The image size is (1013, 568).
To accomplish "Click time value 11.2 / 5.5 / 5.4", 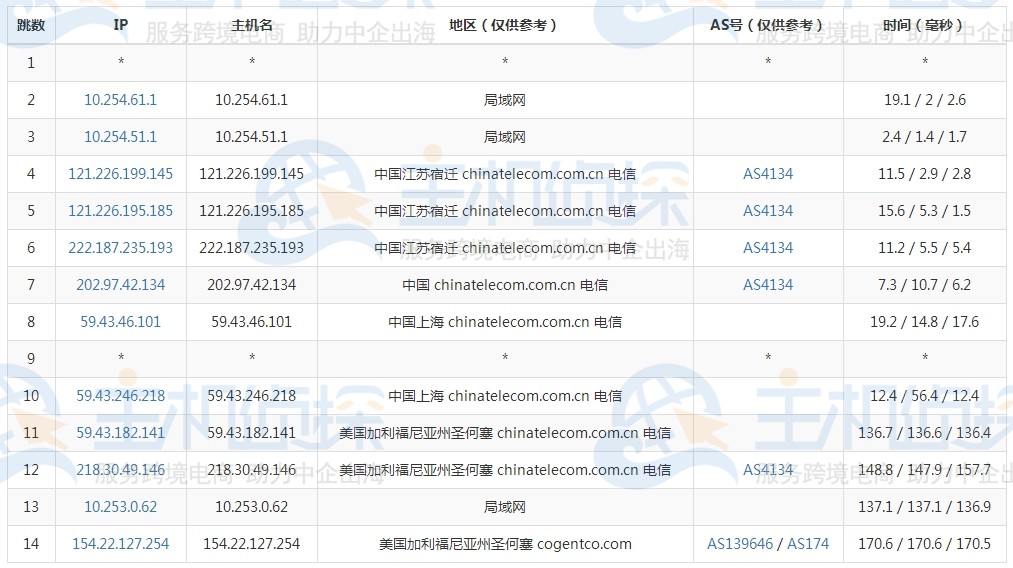I will (x=925, y=247).
